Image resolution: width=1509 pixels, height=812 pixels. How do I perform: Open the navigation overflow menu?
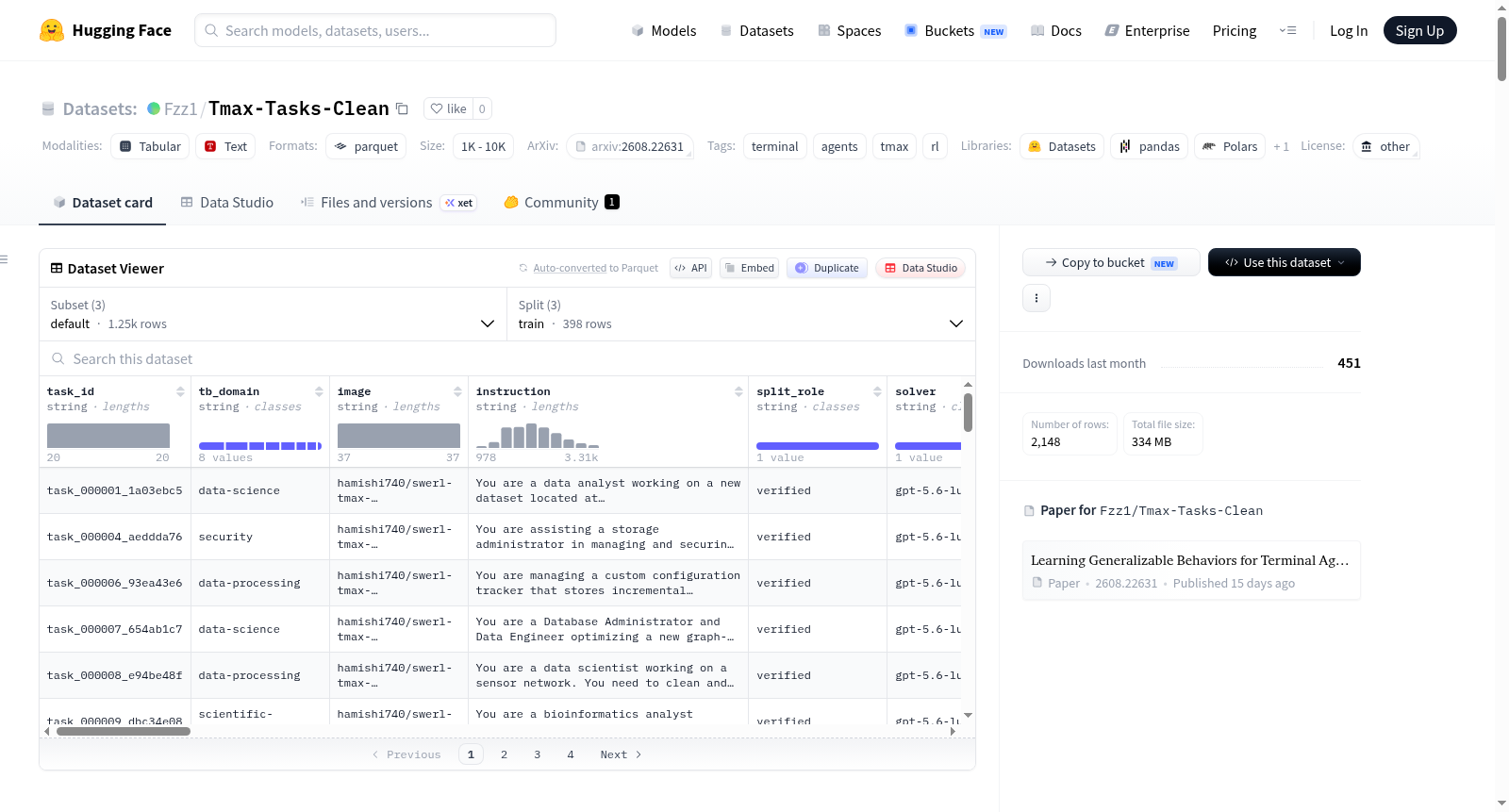pyautogui.click(x=1287, y=30)
